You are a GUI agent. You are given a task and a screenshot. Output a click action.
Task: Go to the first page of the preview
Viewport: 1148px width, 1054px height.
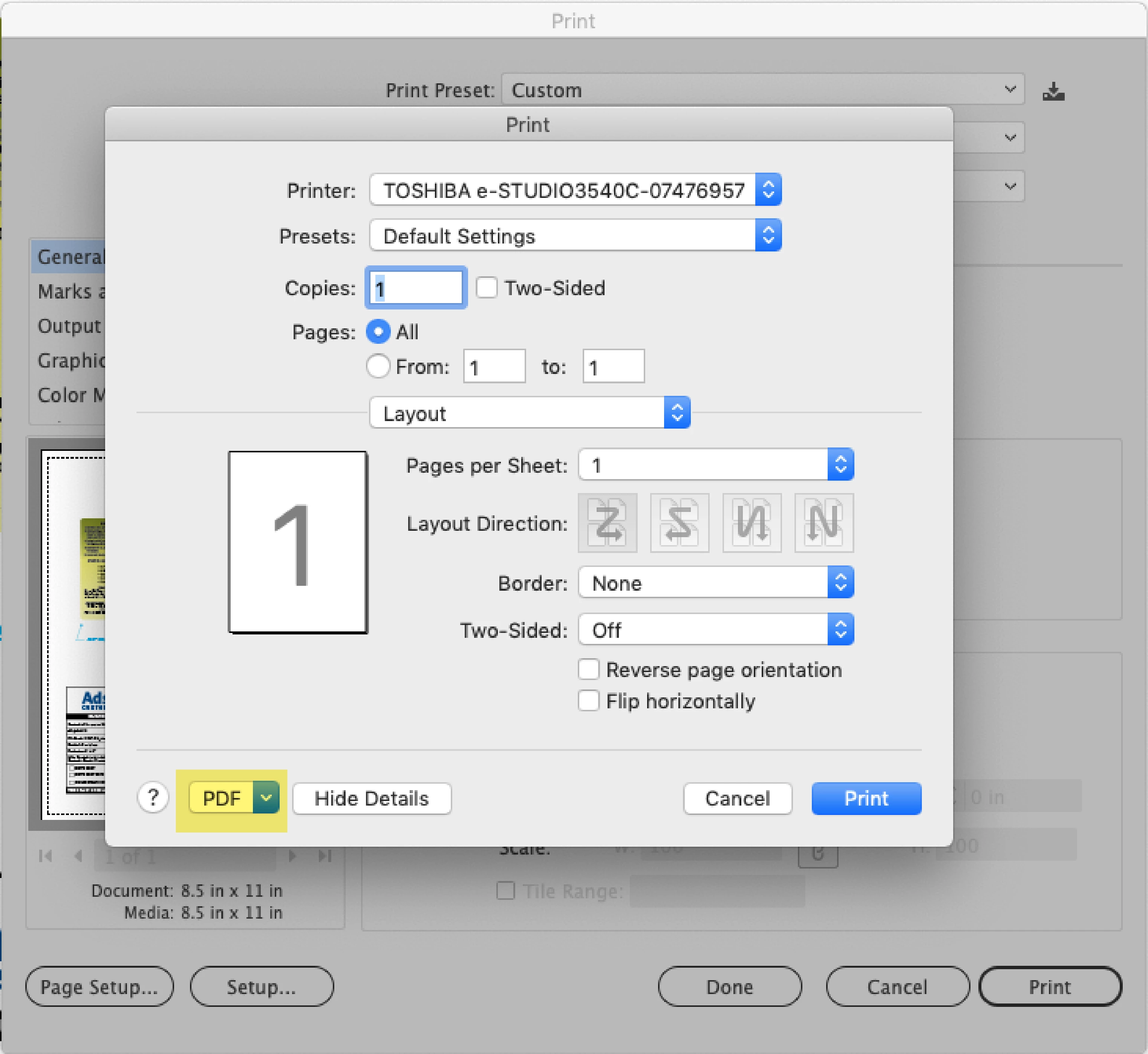point(46,856)
